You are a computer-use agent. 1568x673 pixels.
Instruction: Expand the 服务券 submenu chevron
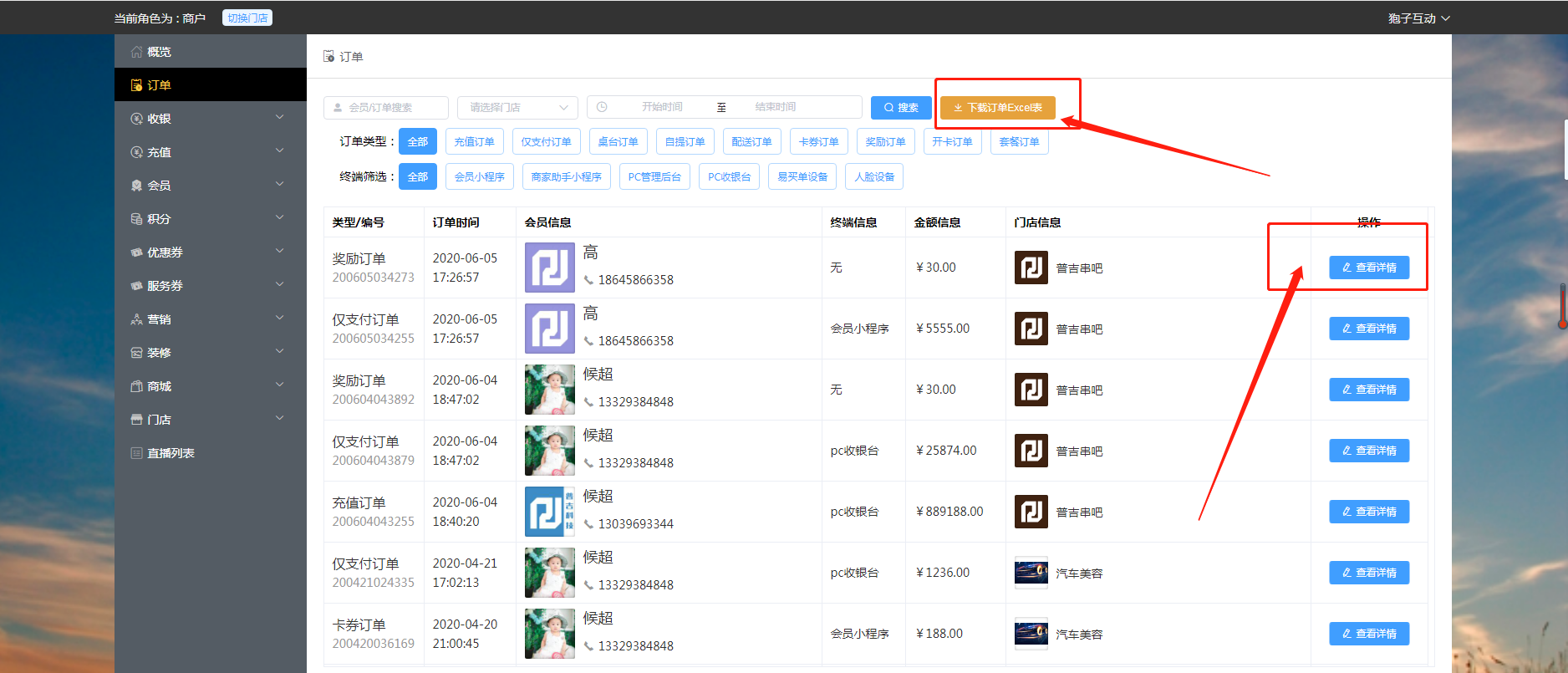coord(280,285)
